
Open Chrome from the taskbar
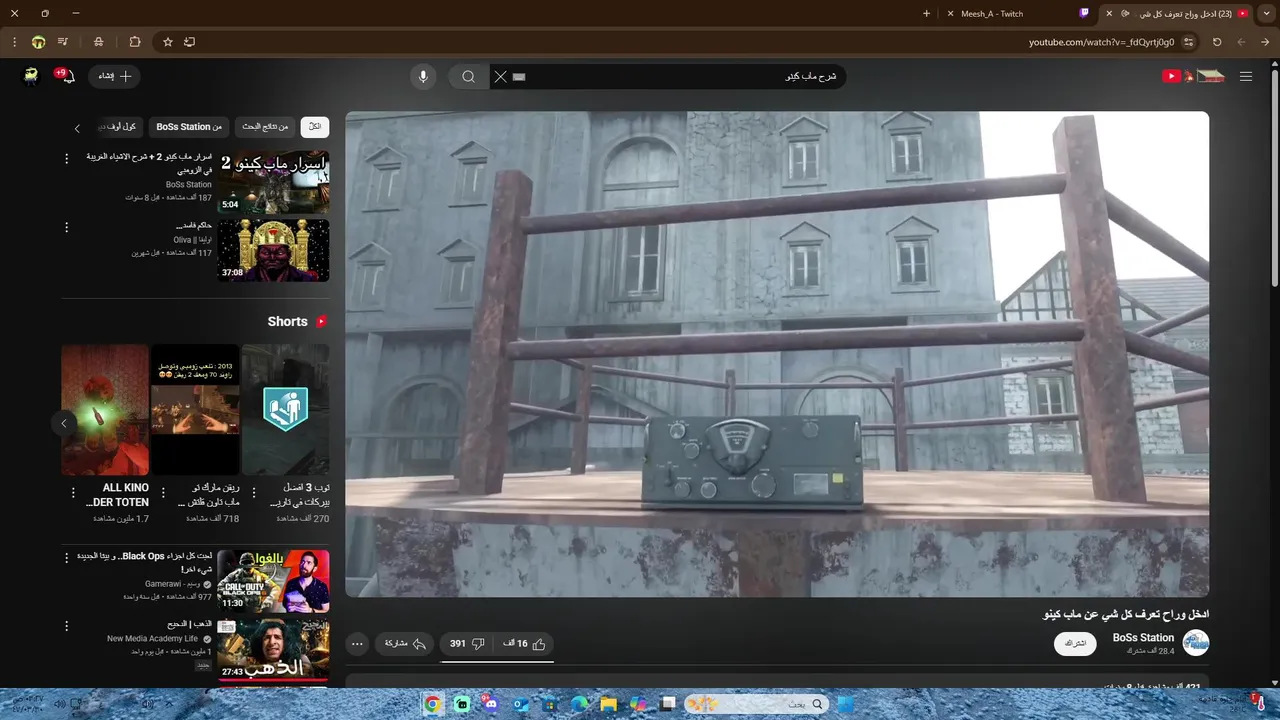coord(433,704)
